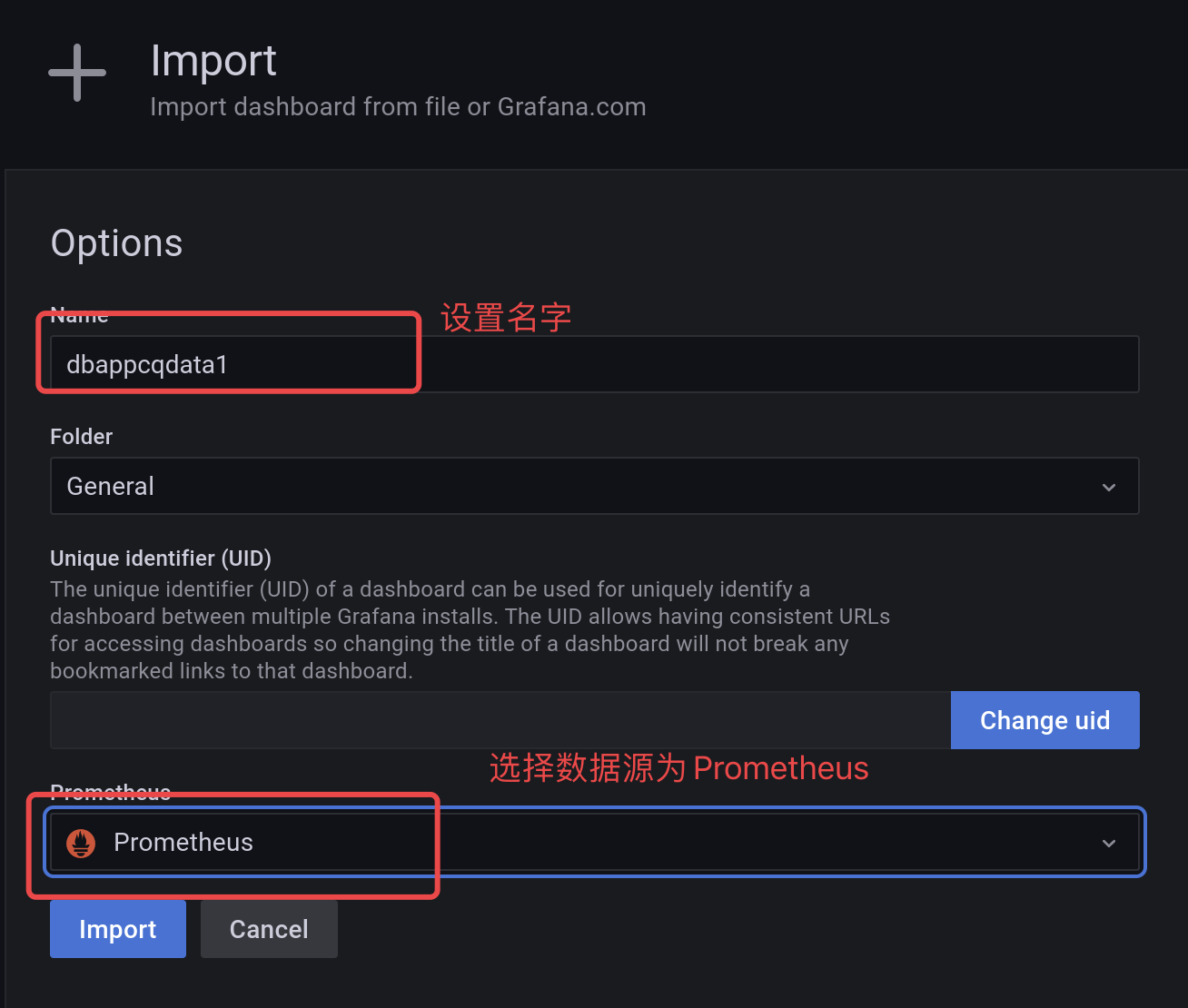Click the red 设置名字 annotation text
This screenshot has height=1008, width=1188.
(x=506, y=318)
